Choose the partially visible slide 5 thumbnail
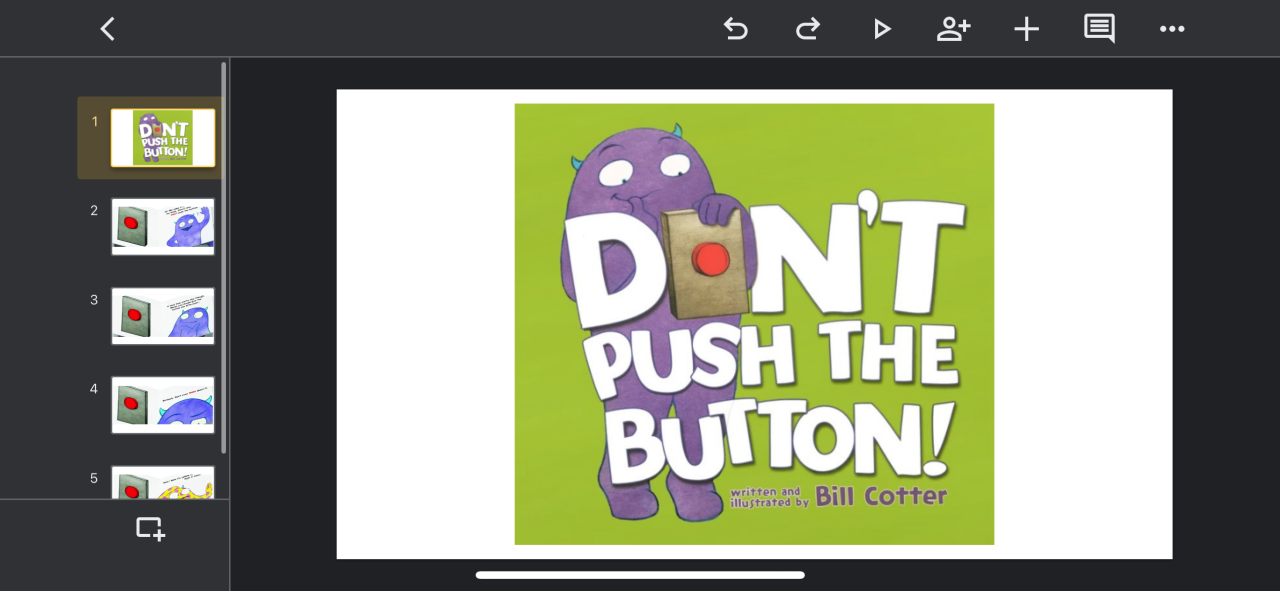1280x591 pixels. pos(163,483)
